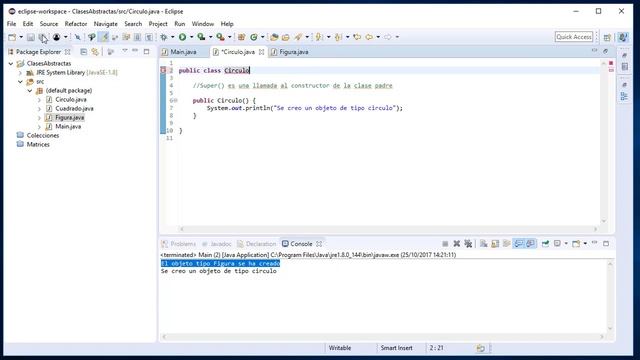Open Package Explorer view menu
The height and width of the screenshot is (360, 640).
[x=125, y=51]
